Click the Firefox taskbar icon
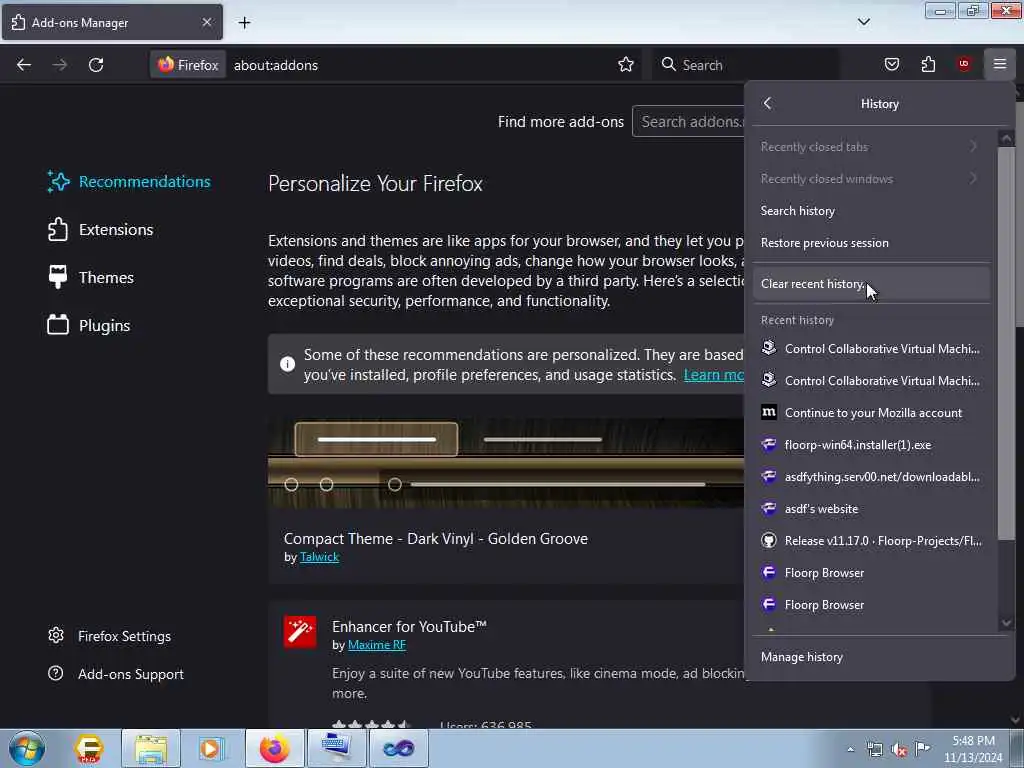 pos(274,748)
